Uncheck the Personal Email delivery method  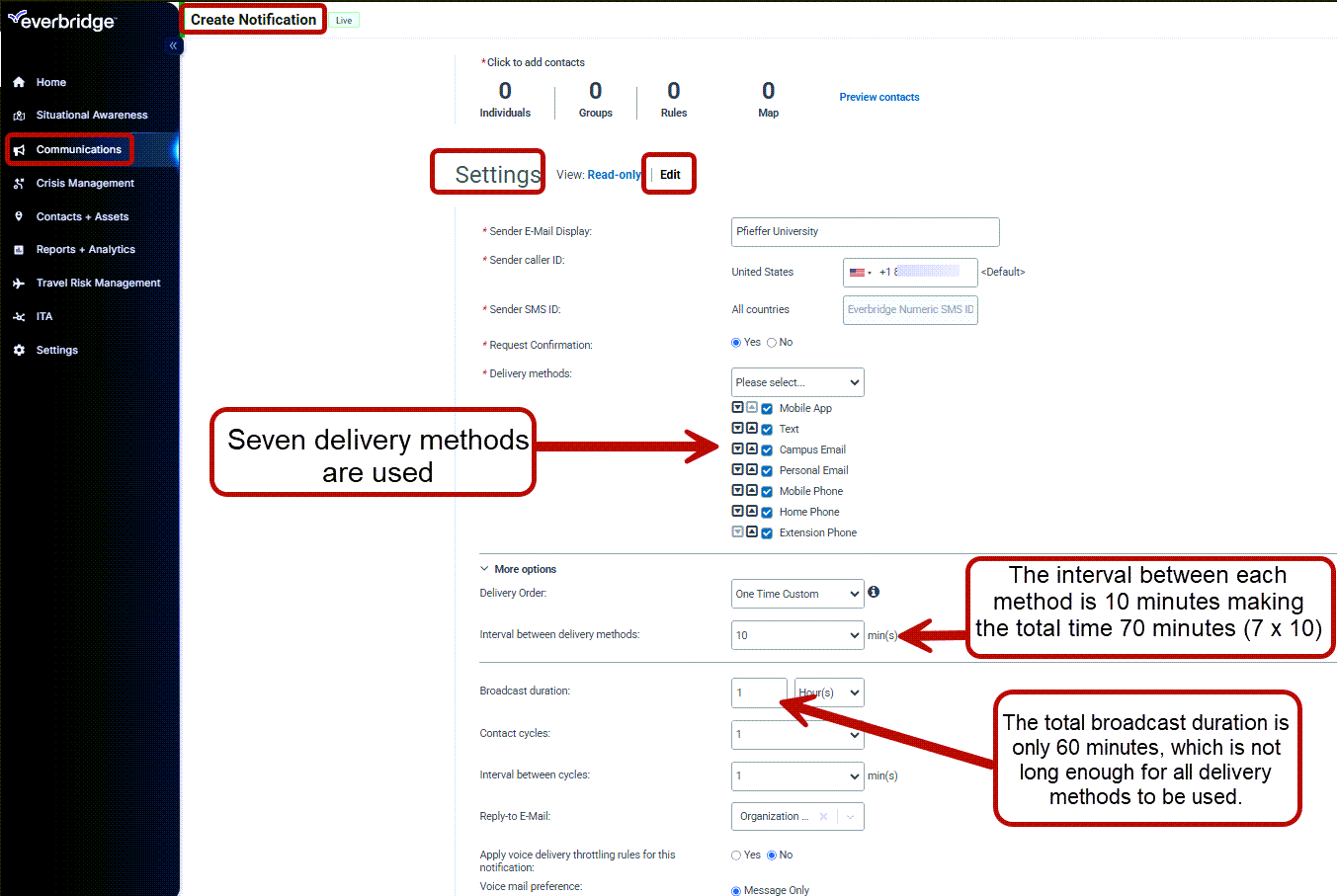767,471
